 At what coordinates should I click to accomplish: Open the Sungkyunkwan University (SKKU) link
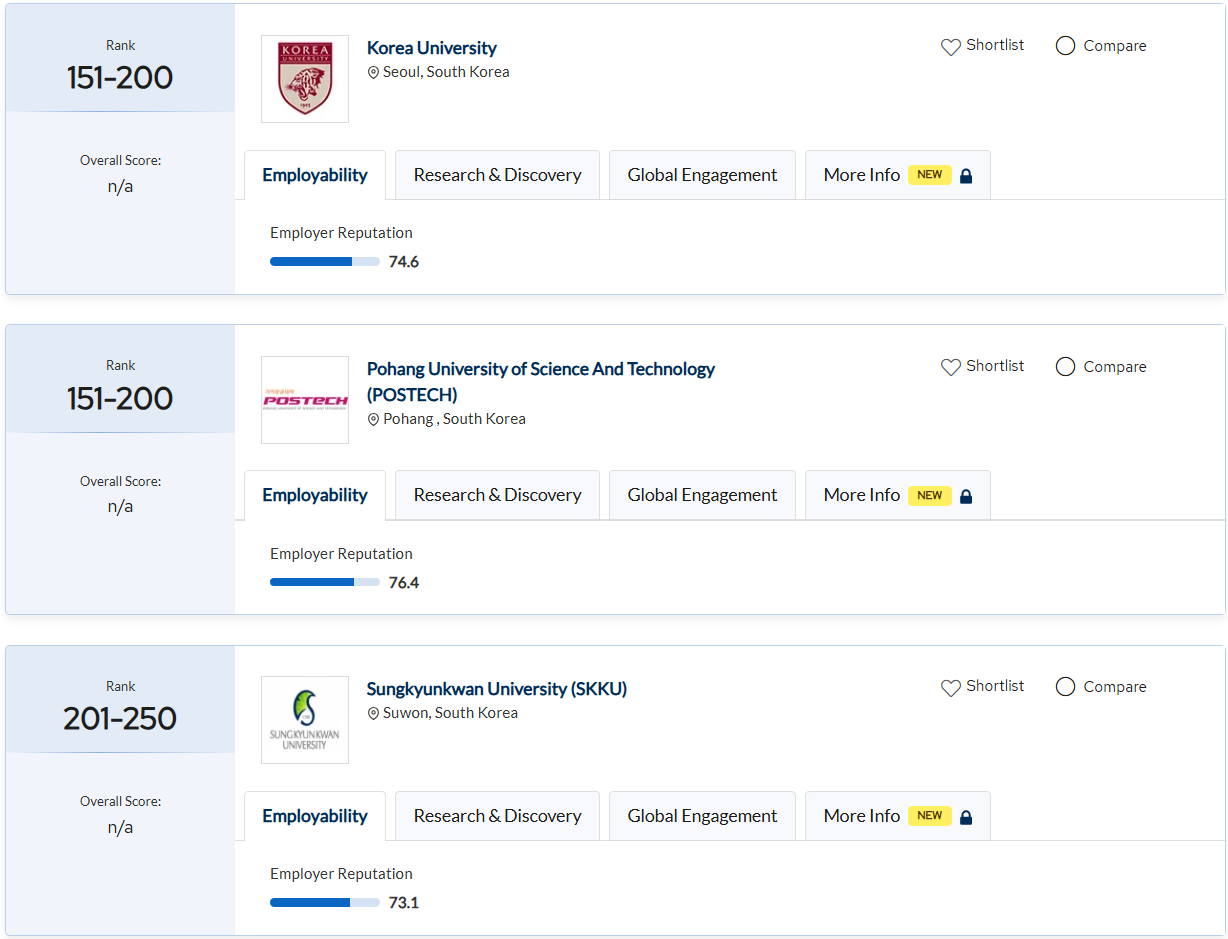pos(496,689)
